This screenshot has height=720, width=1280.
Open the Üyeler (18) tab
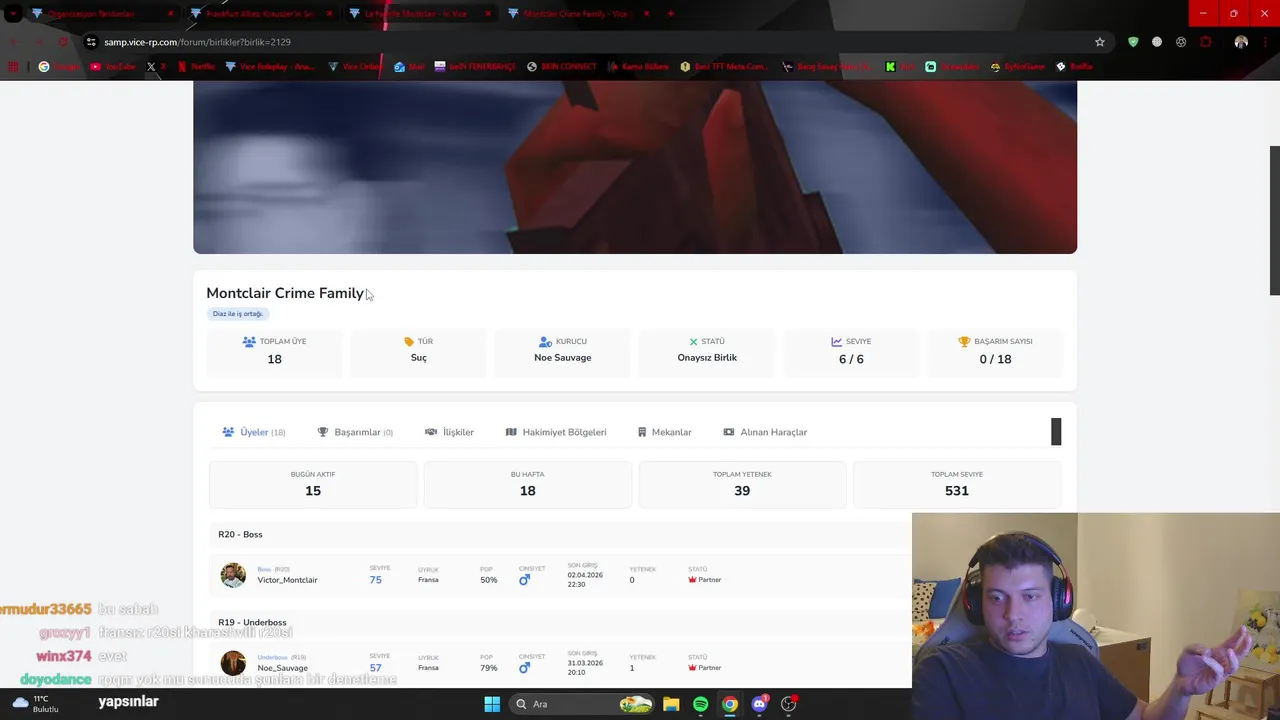pos(254,432)
